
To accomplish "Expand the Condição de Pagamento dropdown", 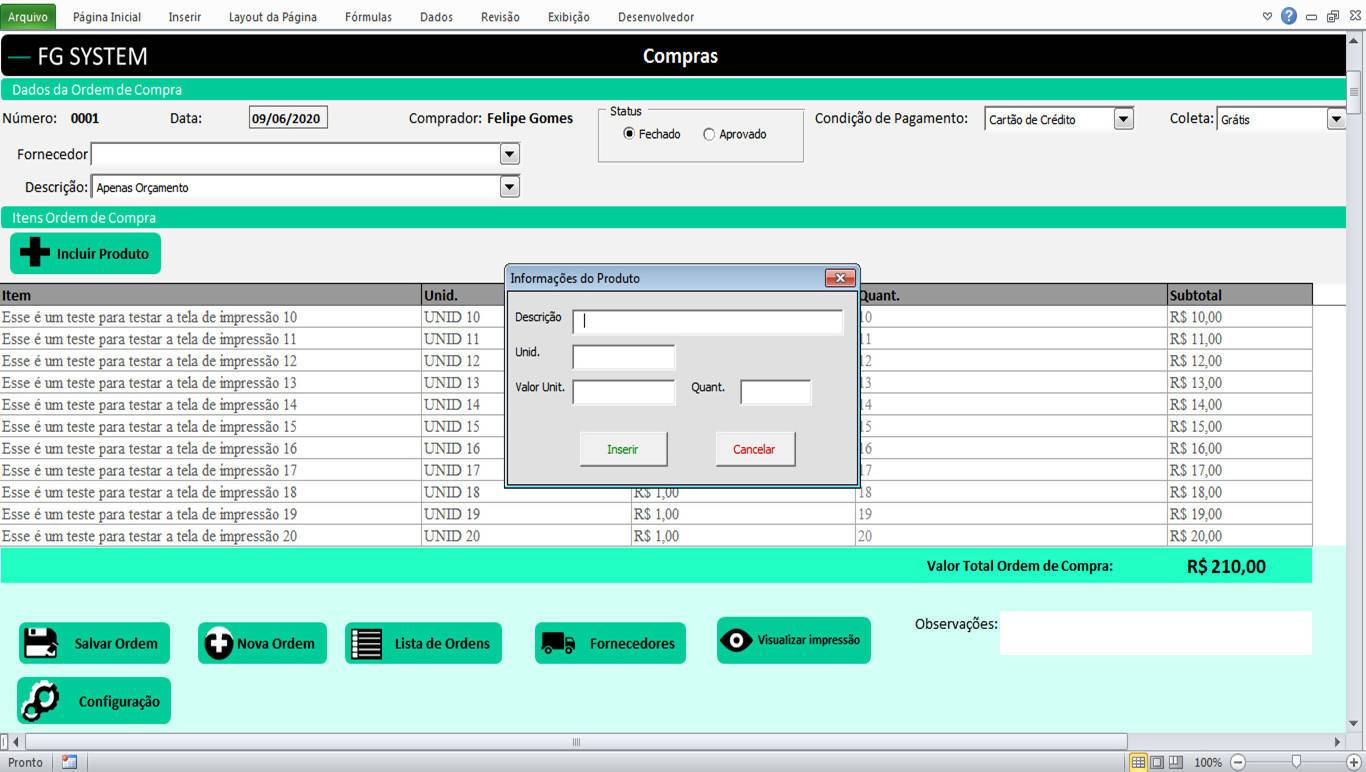I will [1124, 119].
